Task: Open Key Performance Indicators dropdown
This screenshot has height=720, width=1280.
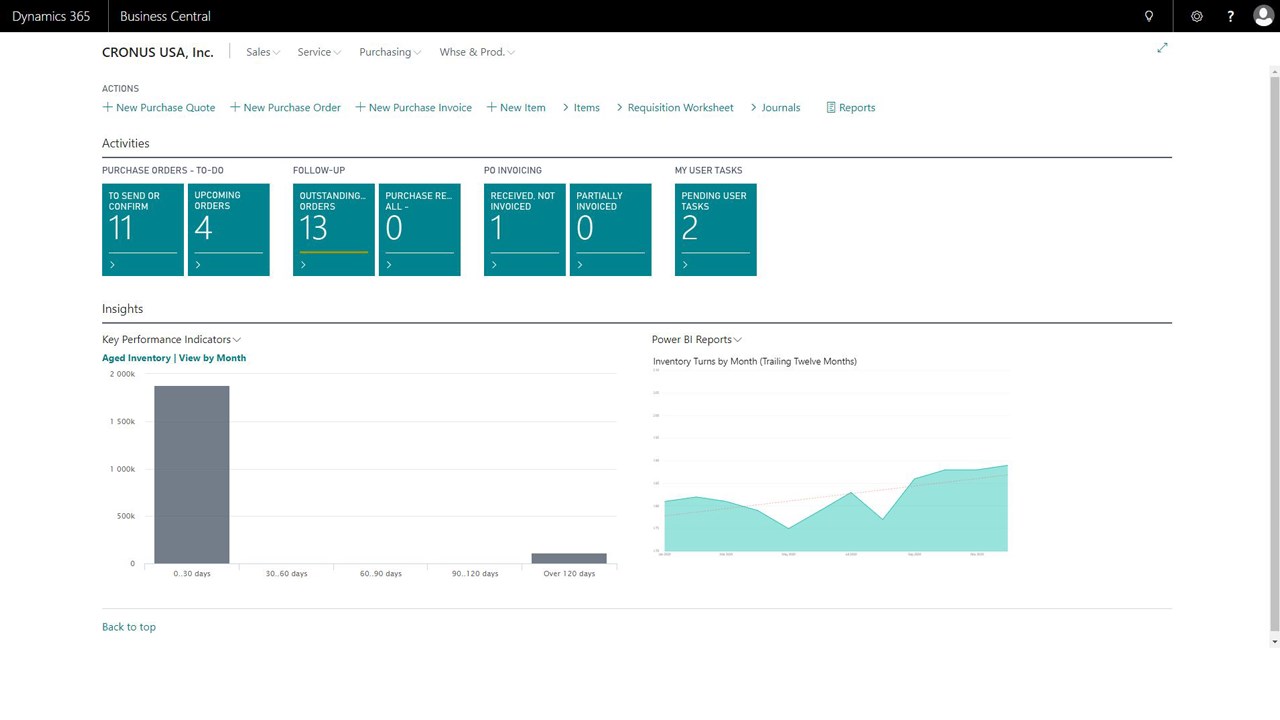Action: click(172, 340)
